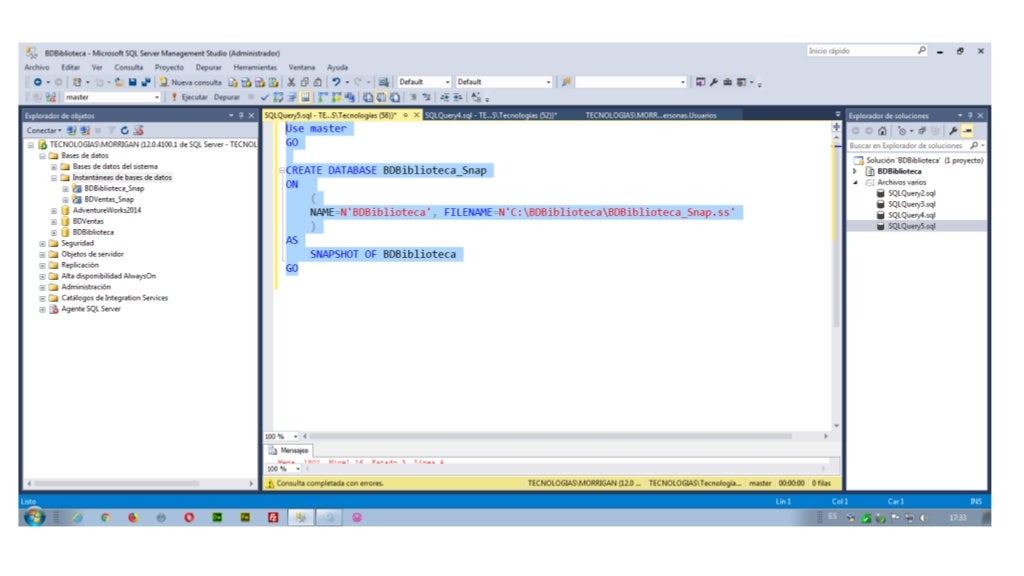
Task: Click the Copy icon in the toolbar
Action: (x=304, y=82)
